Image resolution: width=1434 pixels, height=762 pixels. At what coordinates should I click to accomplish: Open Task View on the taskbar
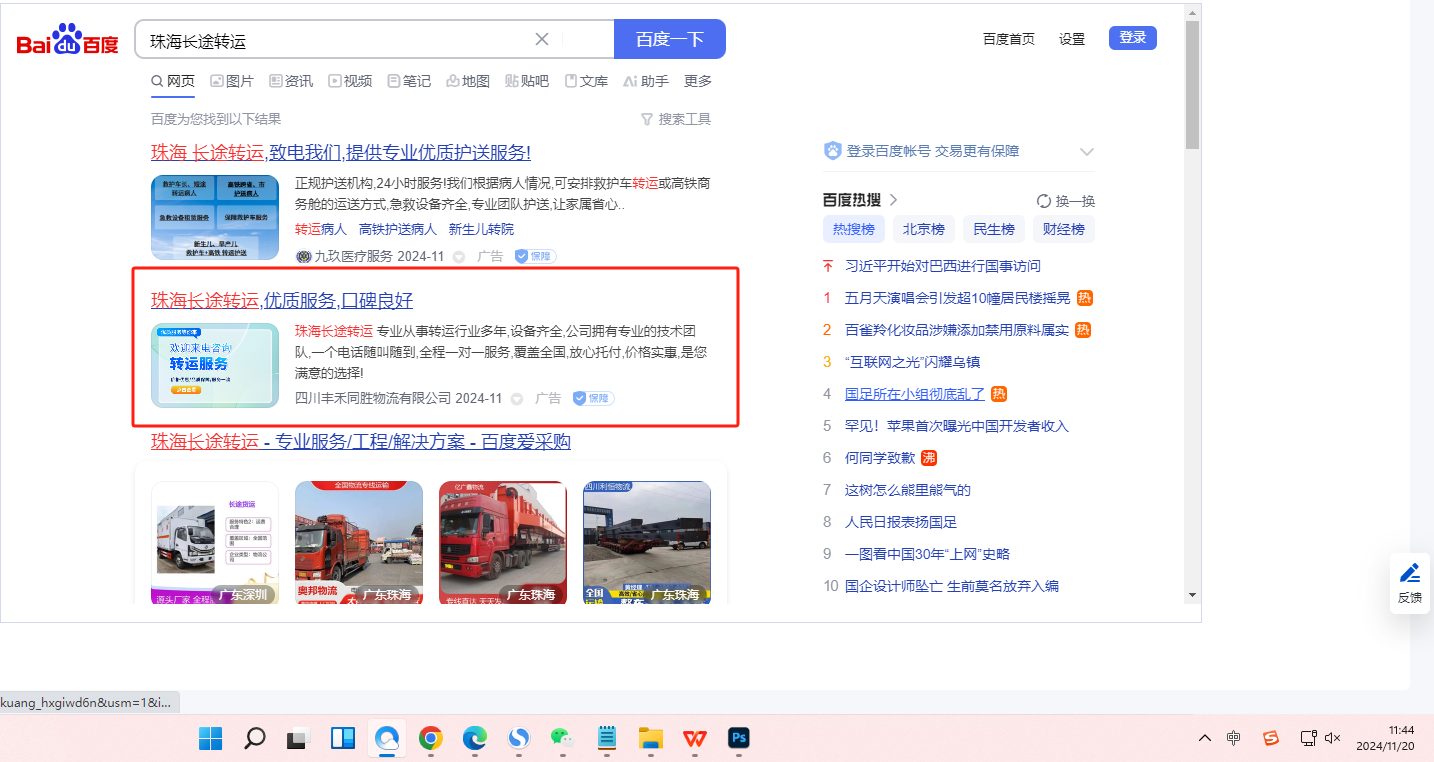[x=299, y=738]
